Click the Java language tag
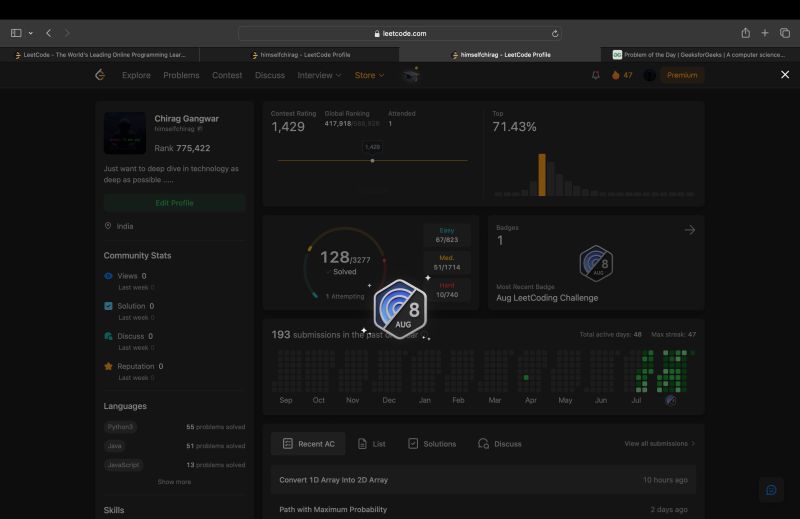Viewport: 800px width, 519px height. pos(114,446)
